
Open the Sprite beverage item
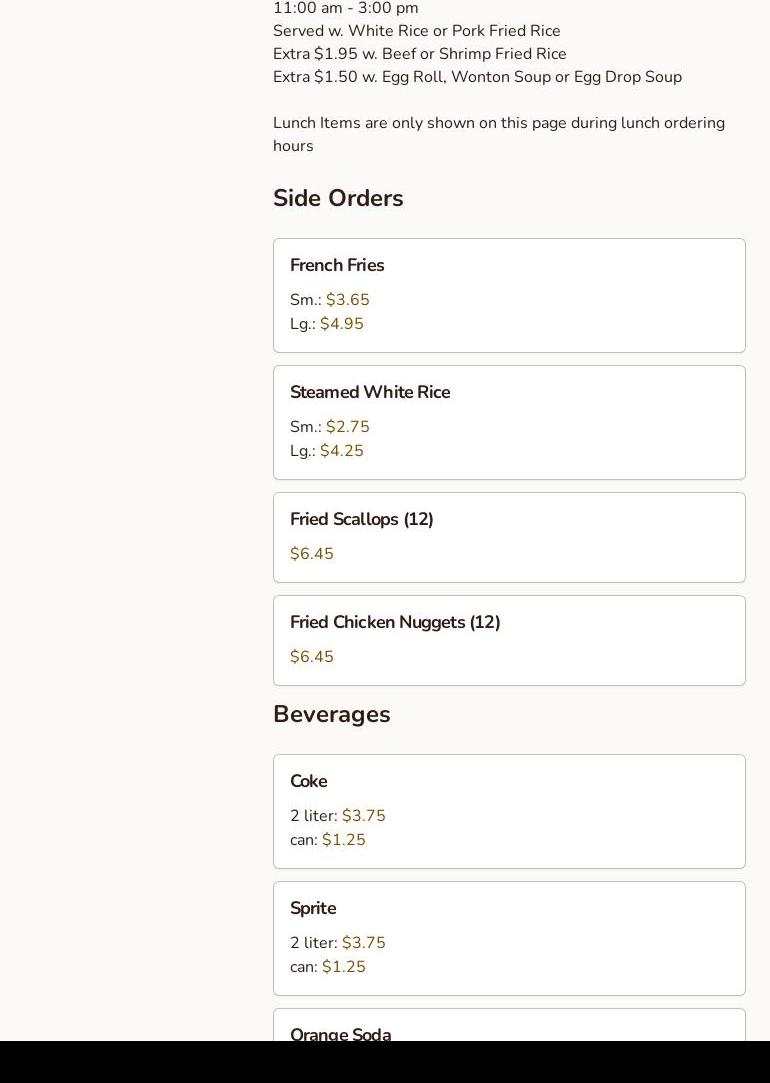tap(313, 908)
